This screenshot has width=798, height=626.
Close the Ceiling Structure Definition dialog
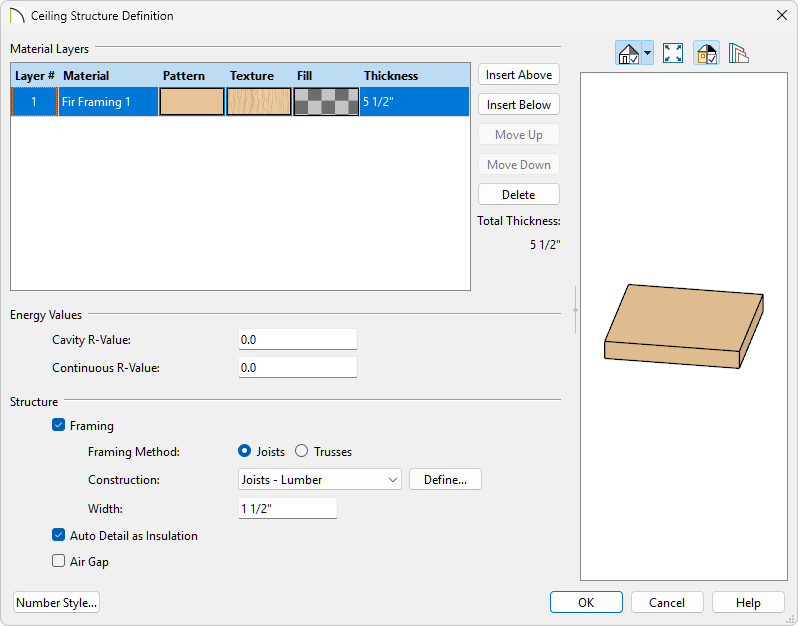pyautogui.click(x=782, y=15)
